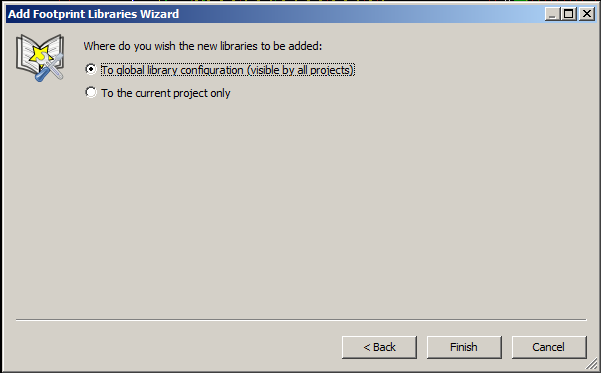
Task: Close the wizard using the X button
Action: (x=587, y=14)
